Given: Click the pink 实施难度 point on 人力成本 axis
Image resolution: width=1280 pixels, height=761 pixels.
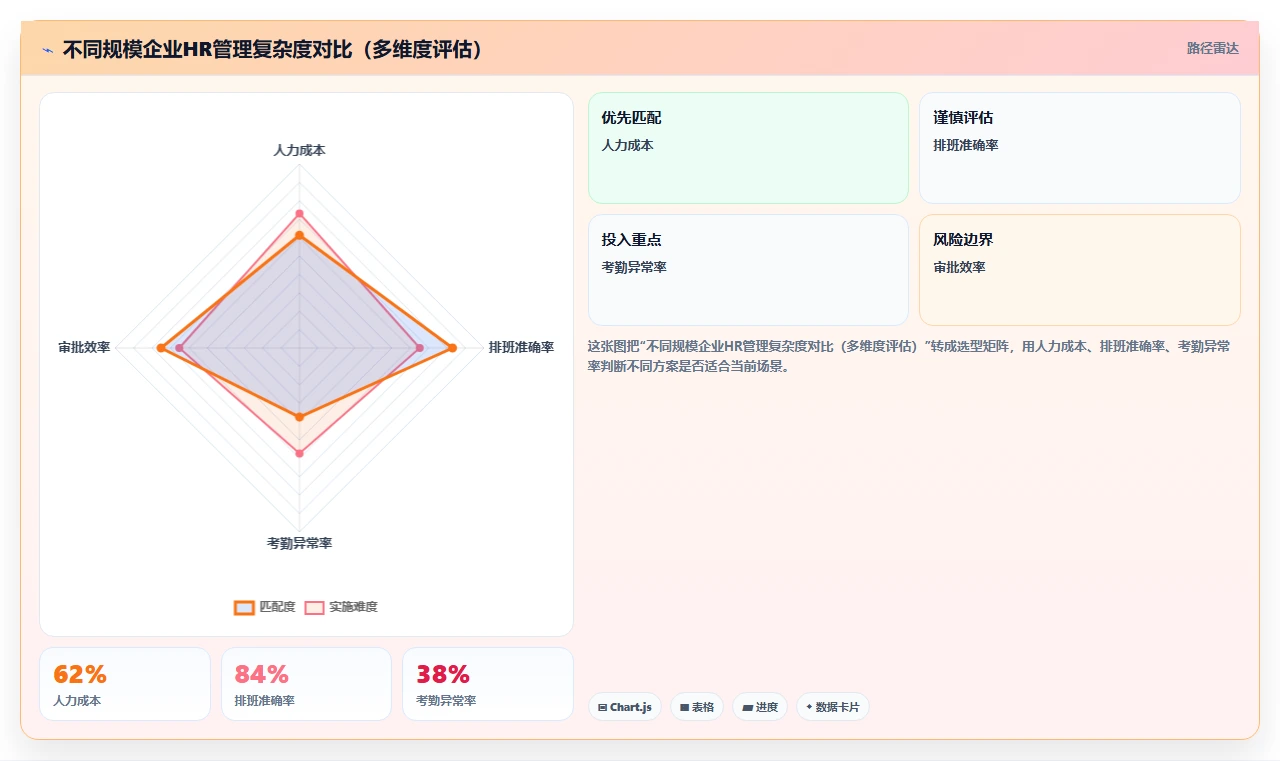Looking at the screenshot, I should 299,214.
